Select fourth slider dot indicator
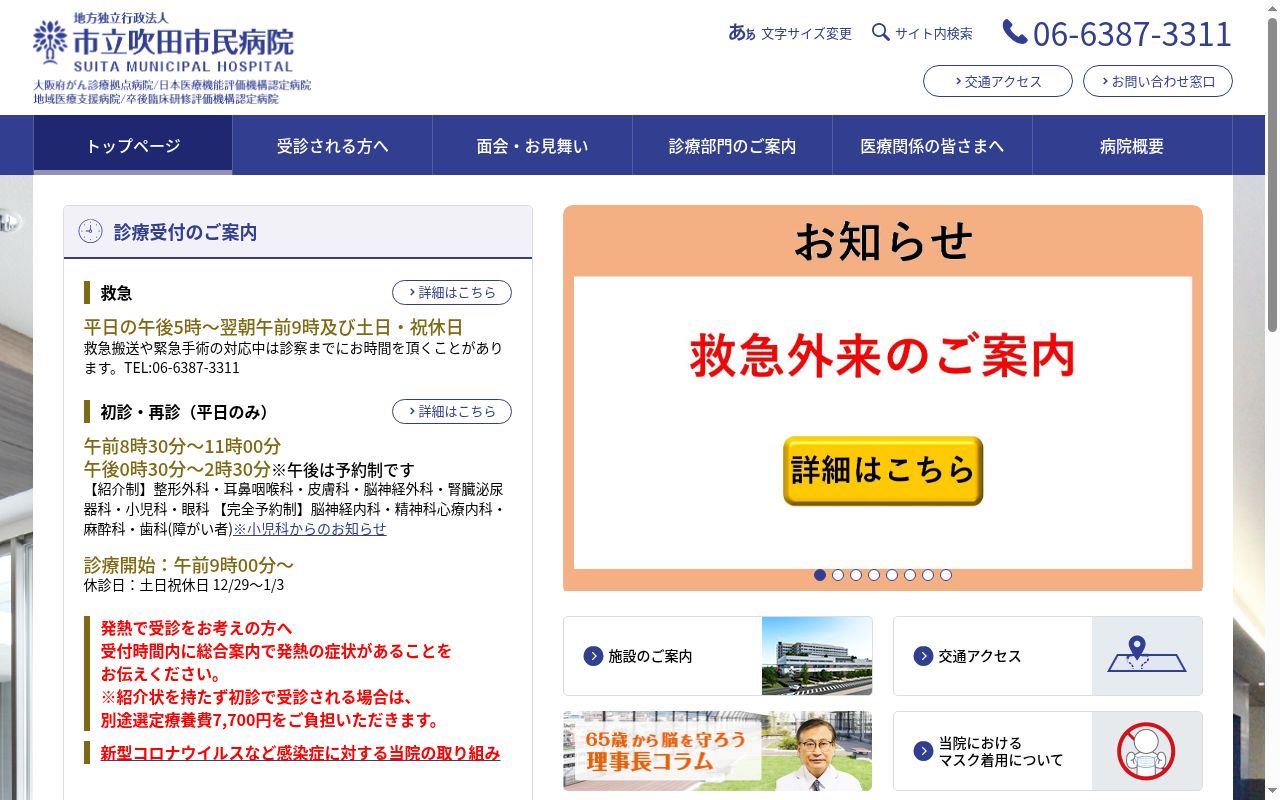Screen dimensions: 1280x800 874,575
